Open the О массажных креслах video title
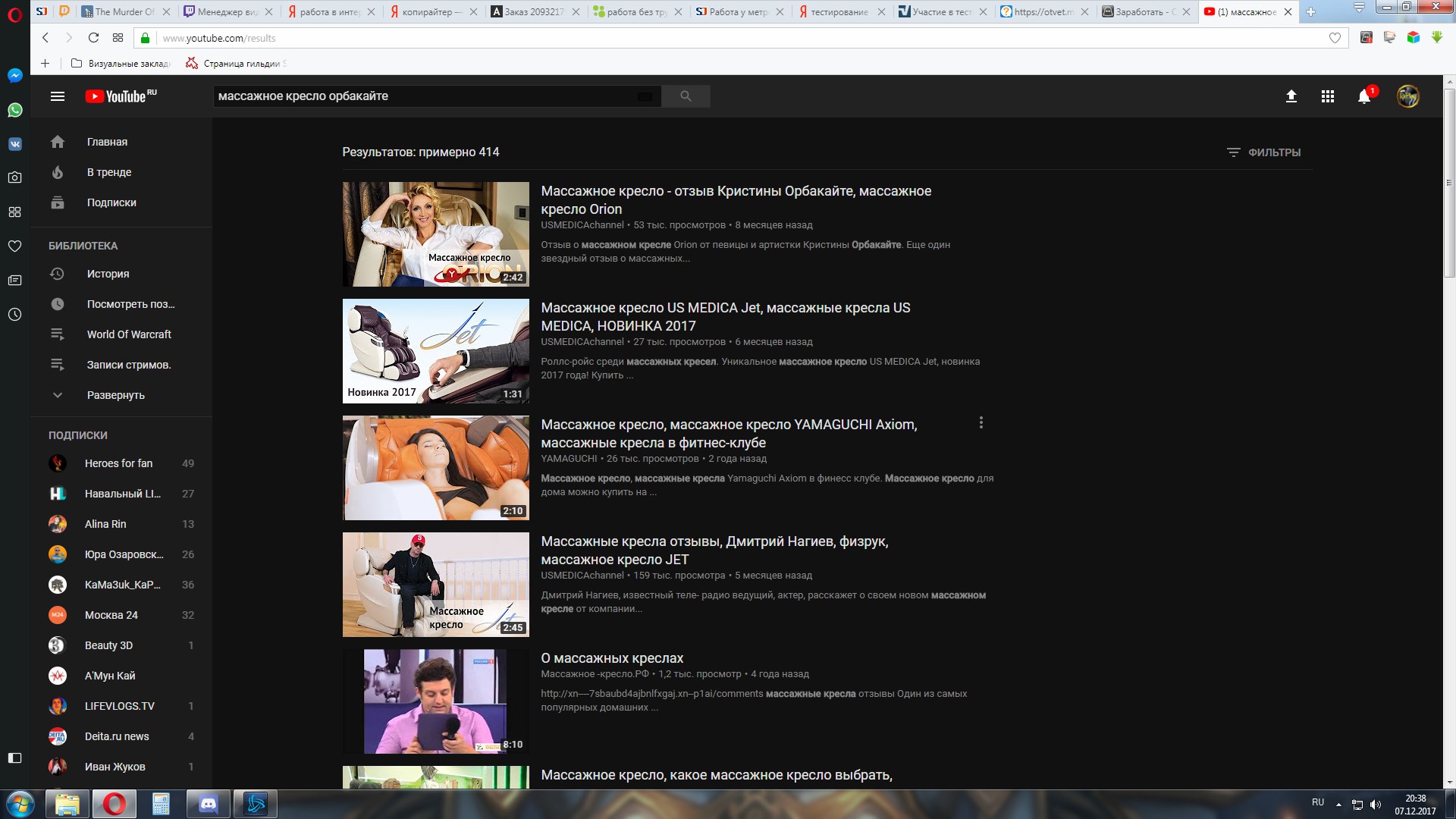The image size is (1456, 819). click(612, 658)
